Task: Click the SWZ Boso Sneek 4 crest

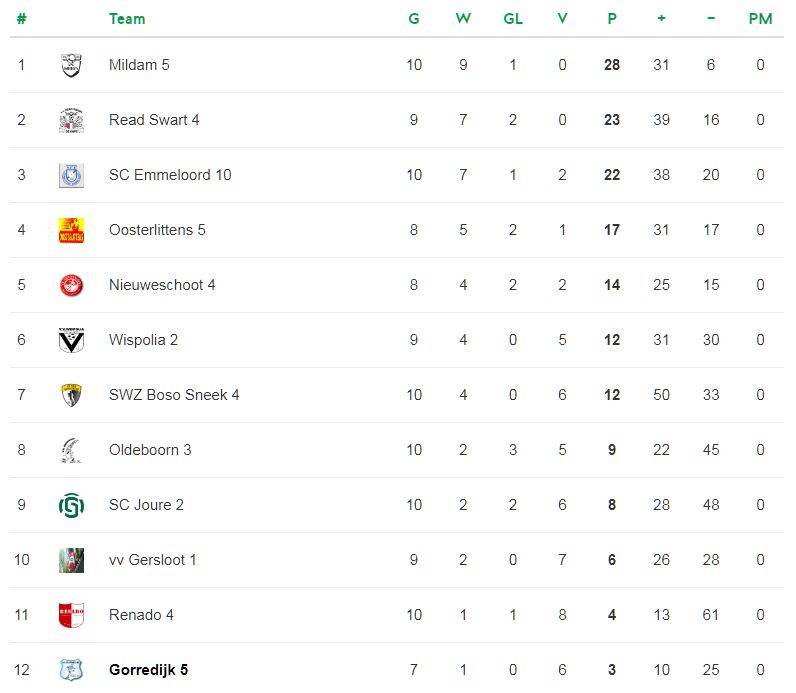Action: point(70,395)
